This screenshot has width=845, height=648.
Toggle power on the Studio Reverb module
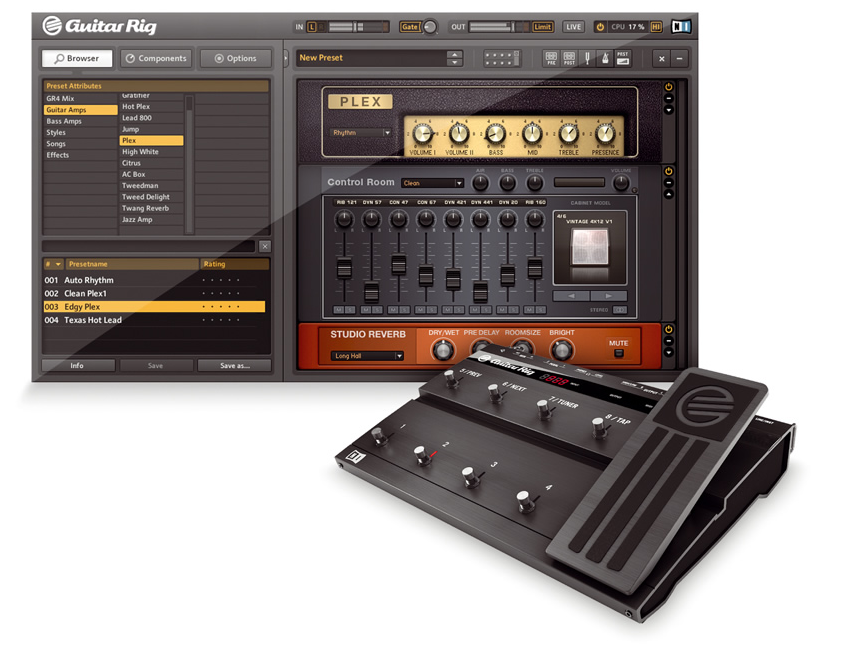(669, 329)
